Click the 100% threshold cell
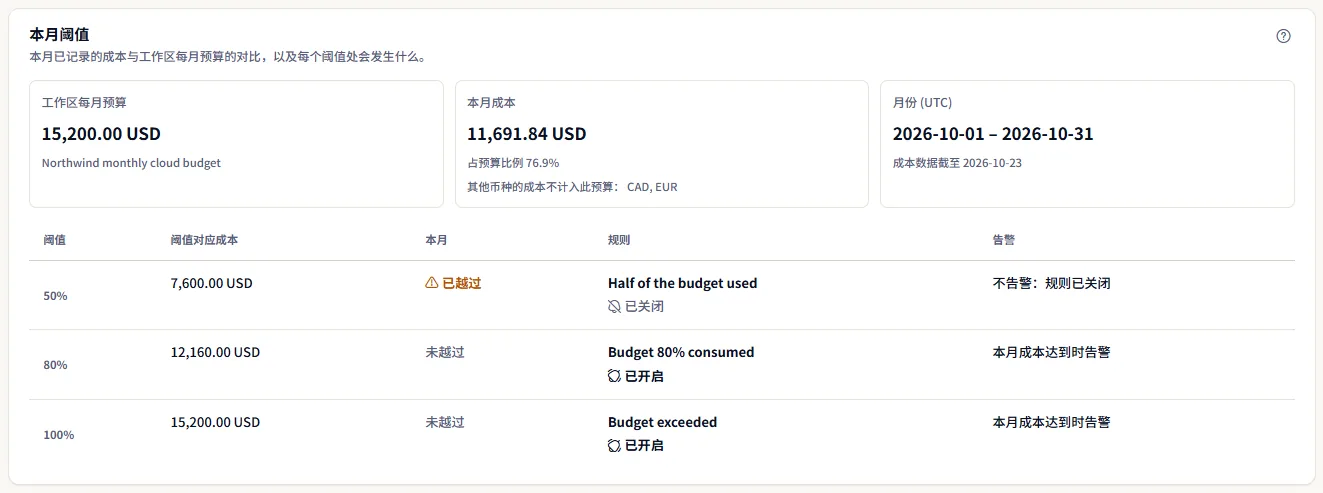1323x493 pixels. pyautogui.click(x=58, y=435)
